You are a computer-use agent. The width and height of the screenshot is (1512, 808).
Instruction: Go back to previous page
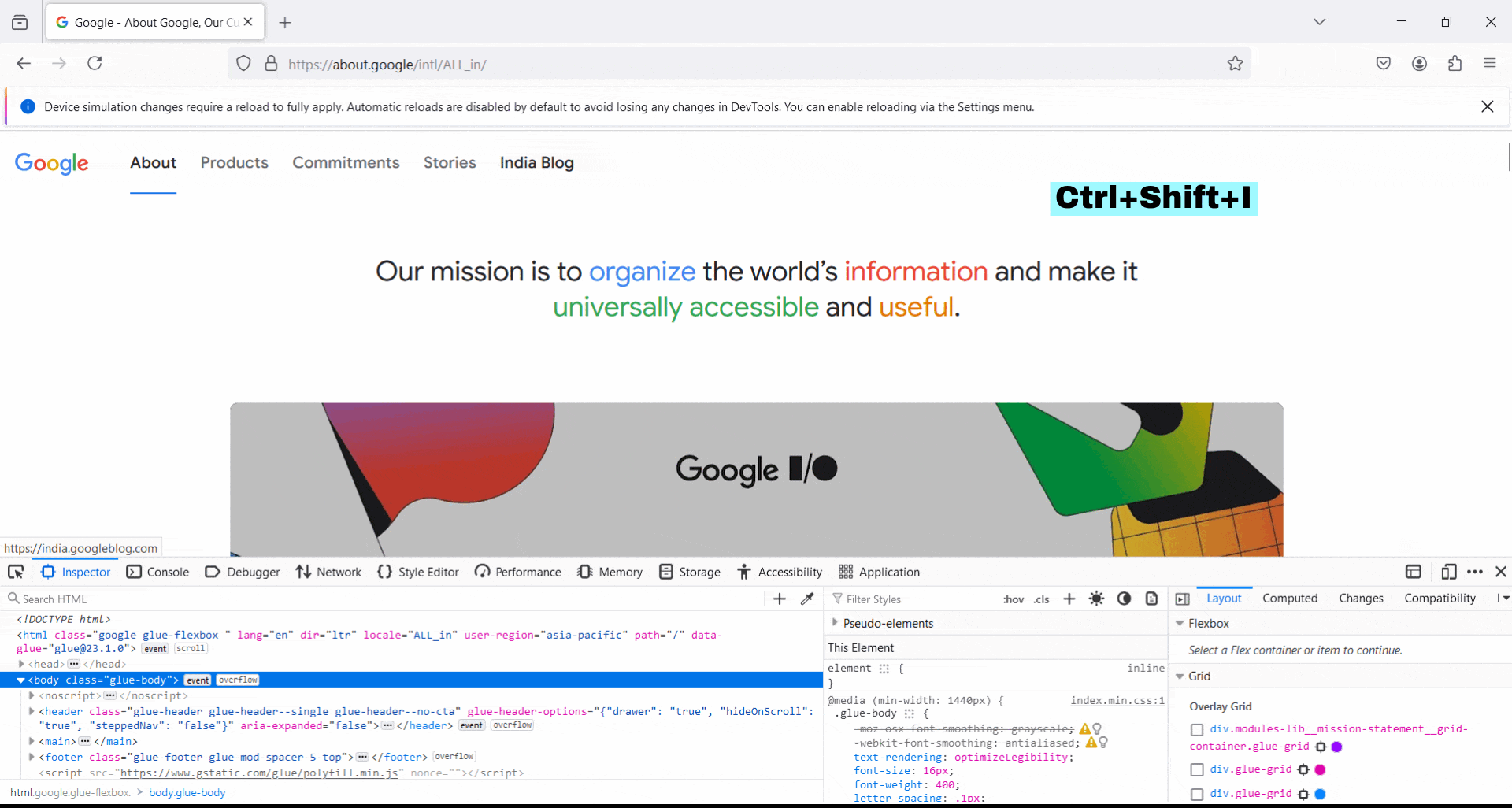[24, 63]
